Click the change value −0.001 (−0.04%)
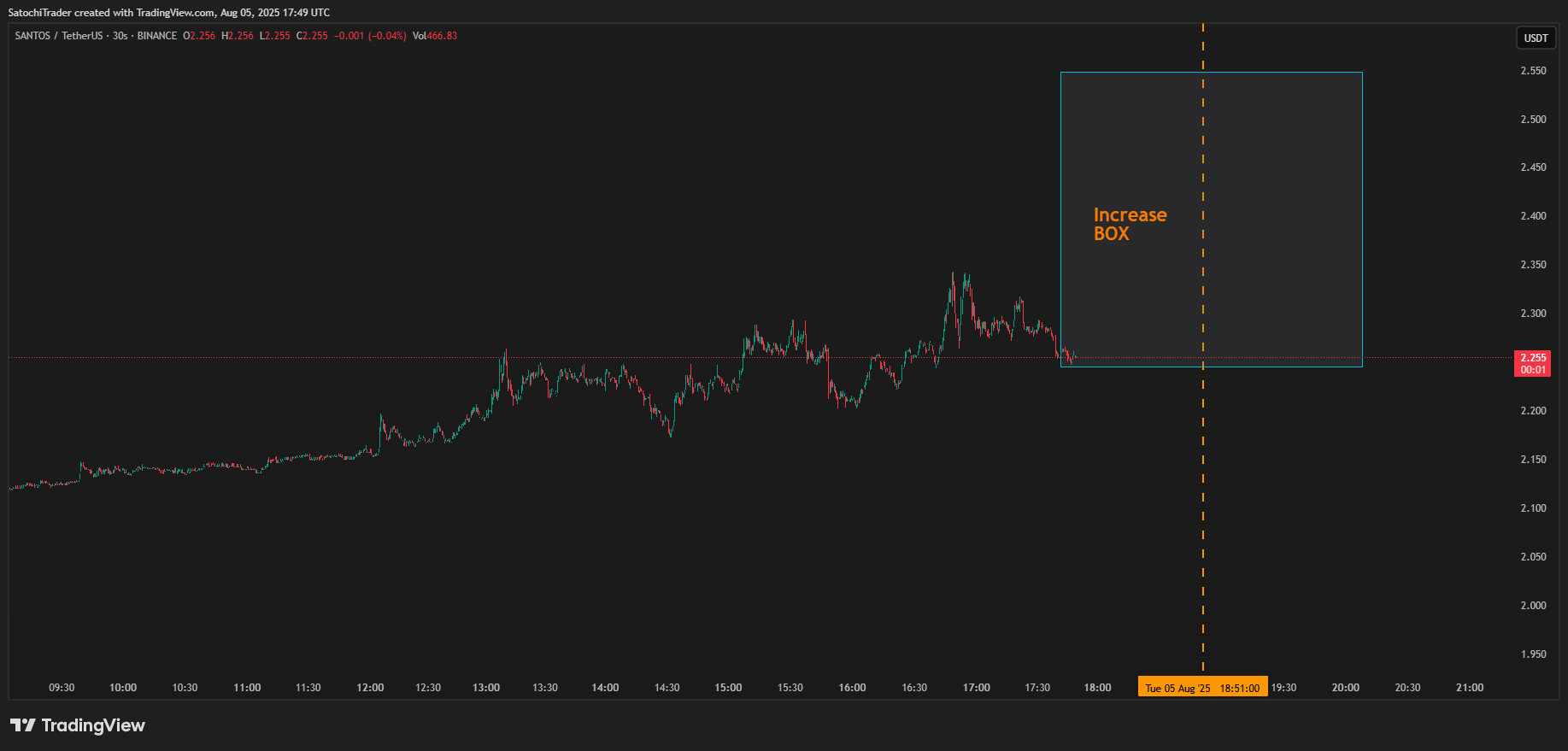 pos(370,36)
